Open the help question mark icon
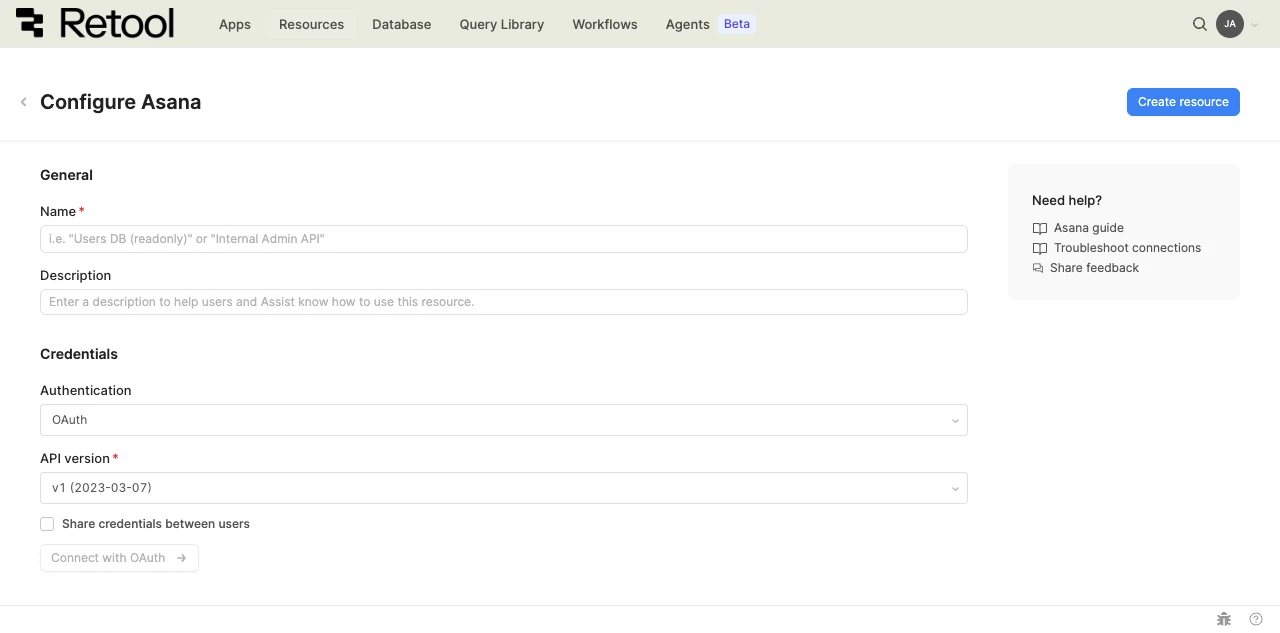 tap(1256, 619)
